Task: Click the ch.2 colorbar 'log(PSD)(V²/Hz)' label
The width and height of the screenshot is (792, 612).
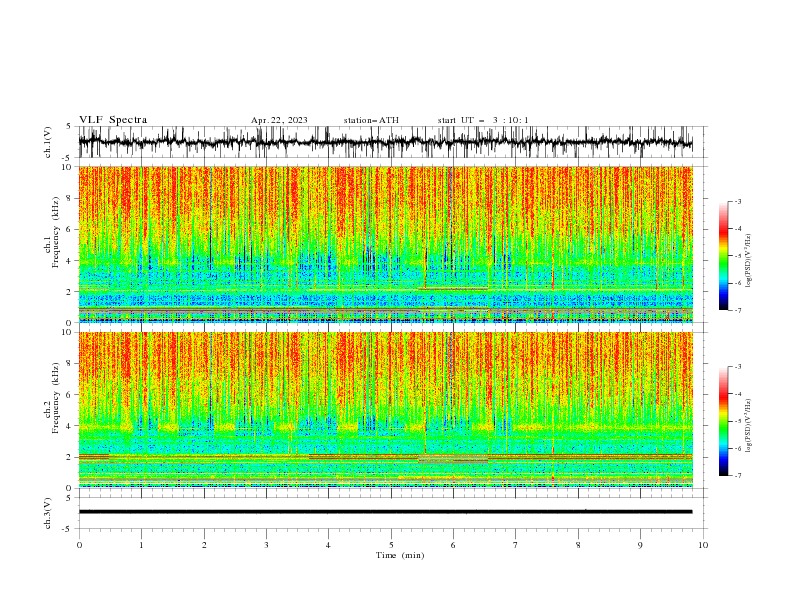Action: coord(749,426)
